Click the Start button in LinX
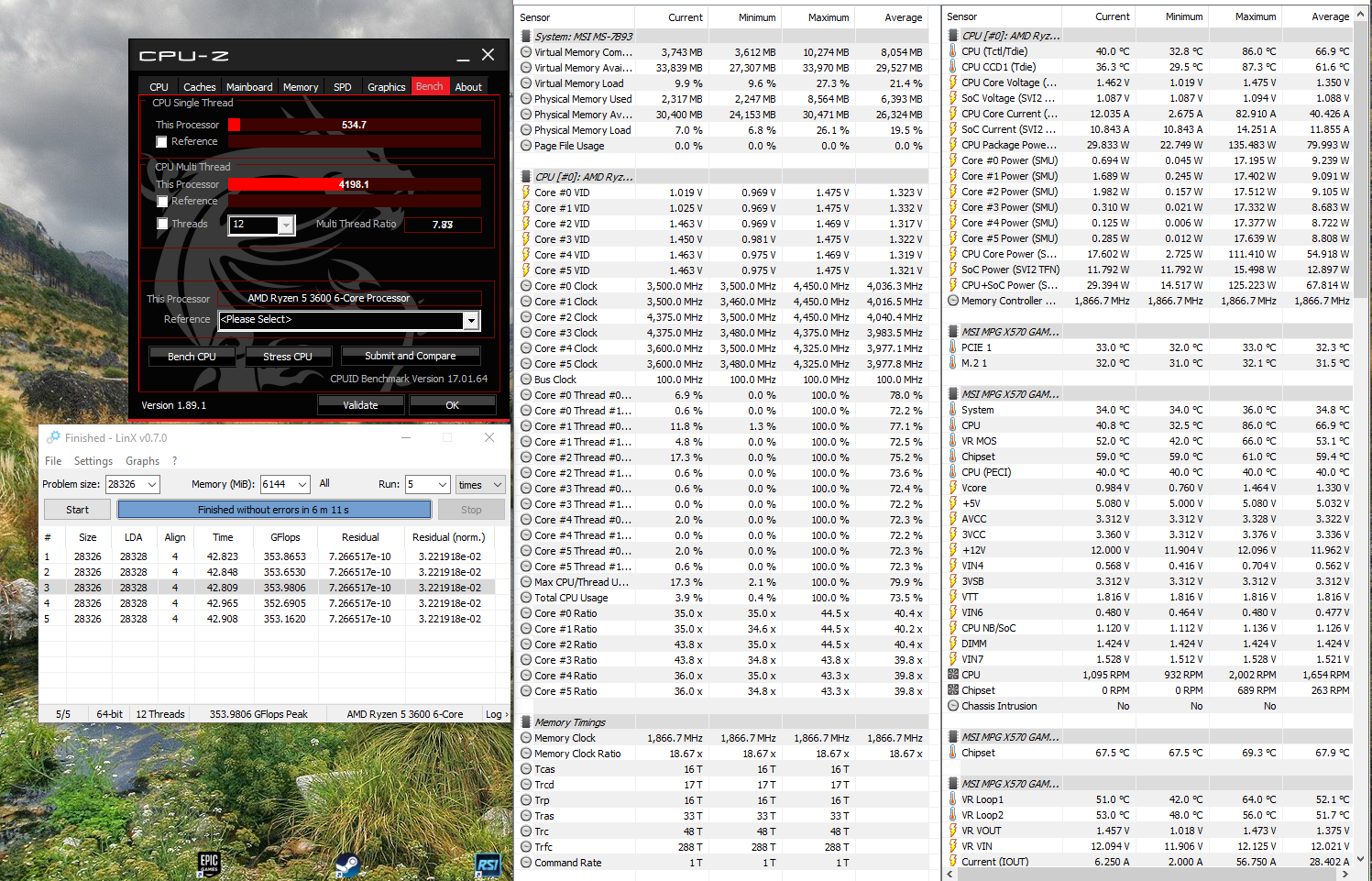 78,510
